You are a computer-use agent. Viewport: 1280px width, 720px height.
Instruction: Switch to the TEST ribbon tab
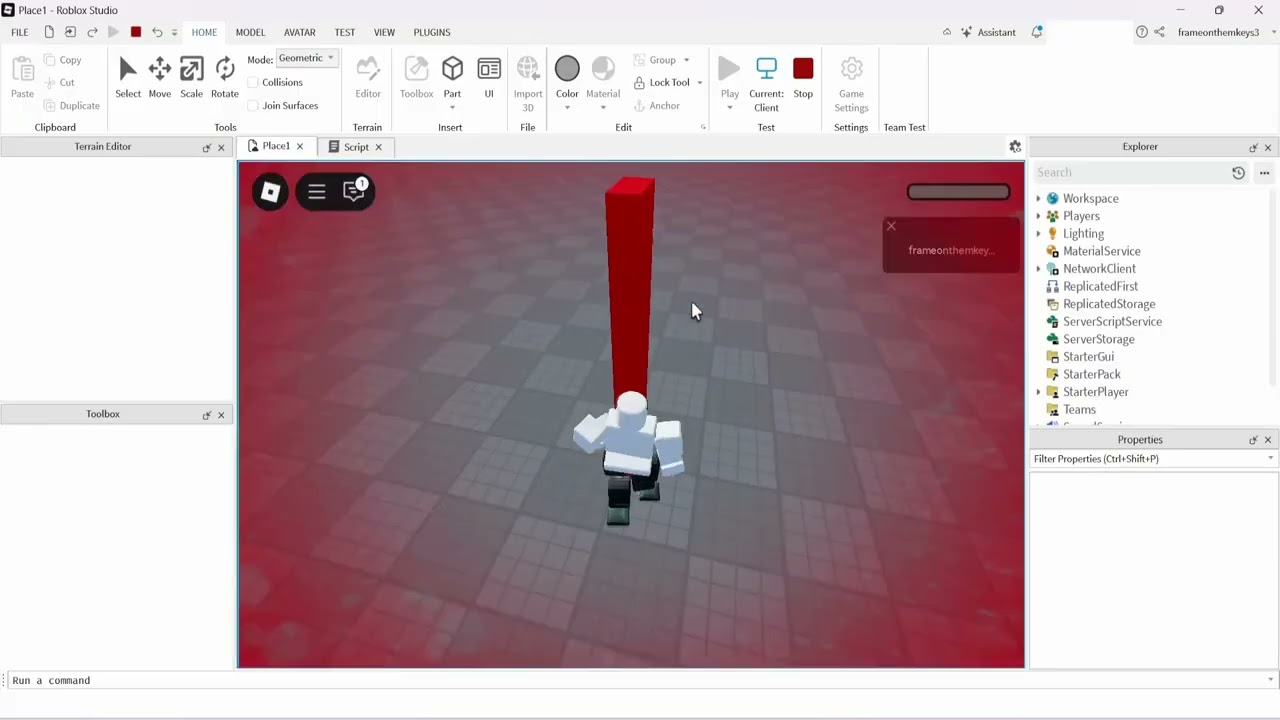pyautogui.click(x=345, y=32)
